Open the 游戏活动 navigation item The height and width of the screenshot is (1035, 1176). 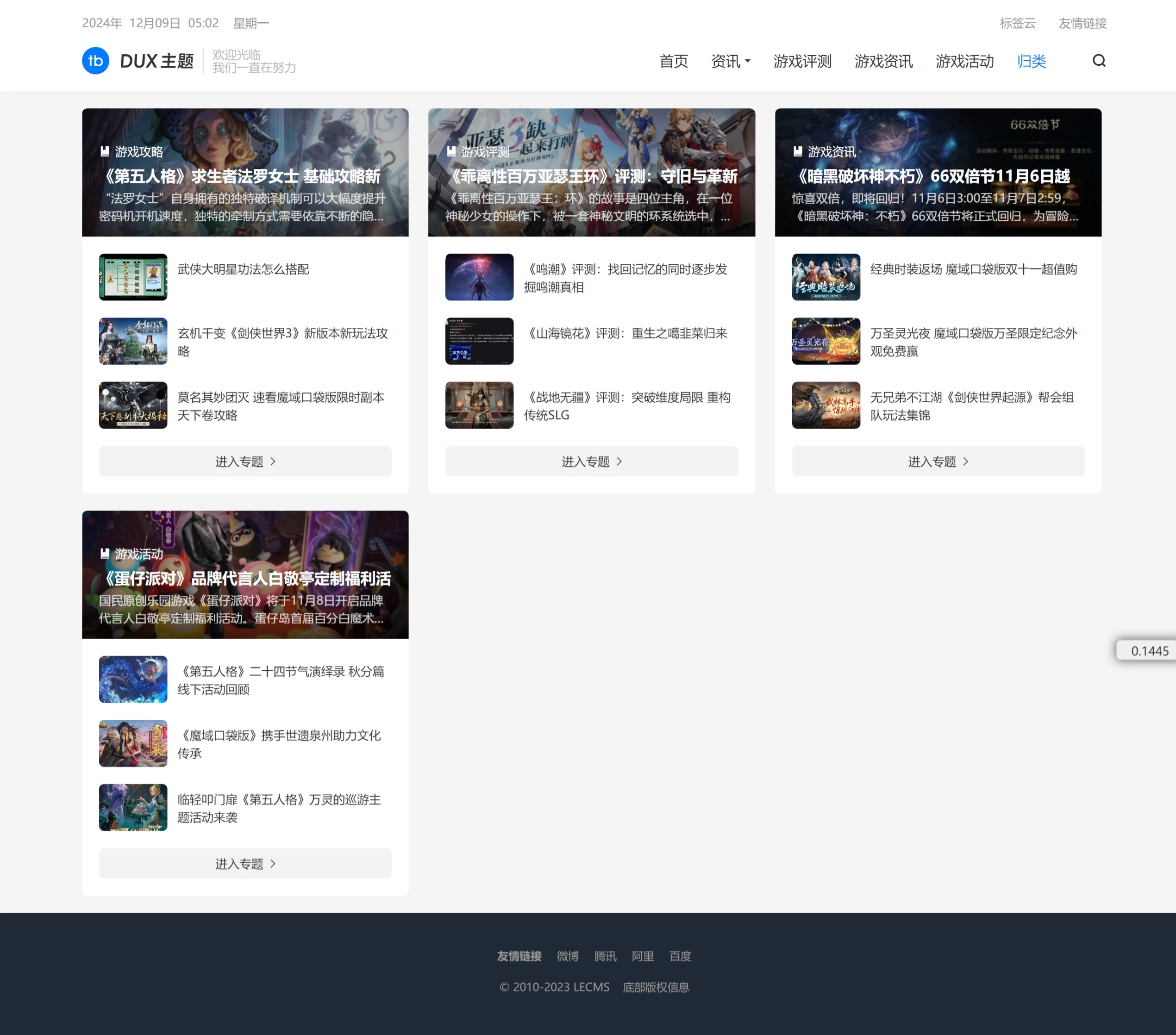(964, 61)
